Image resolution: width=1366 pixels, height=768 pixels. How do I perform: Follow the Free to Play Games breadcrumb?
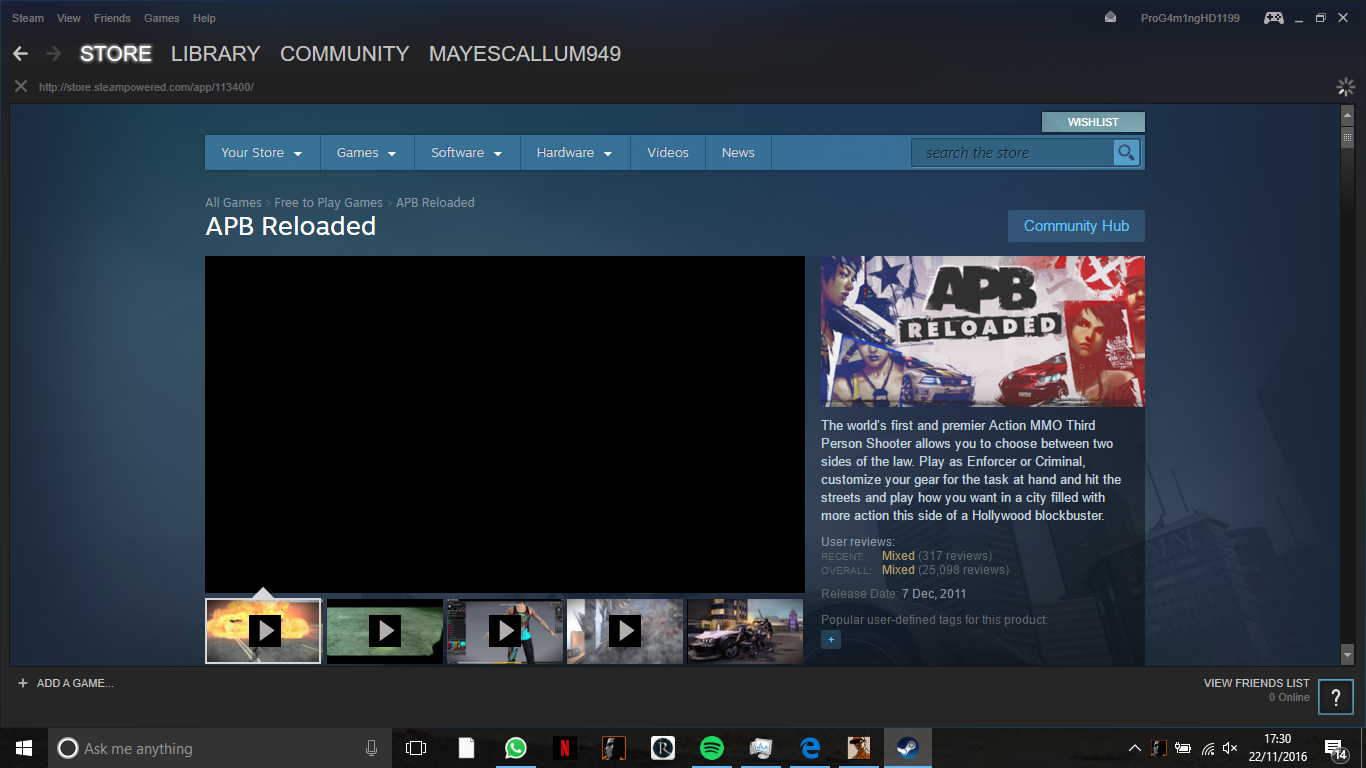click(x=329, y=202)
